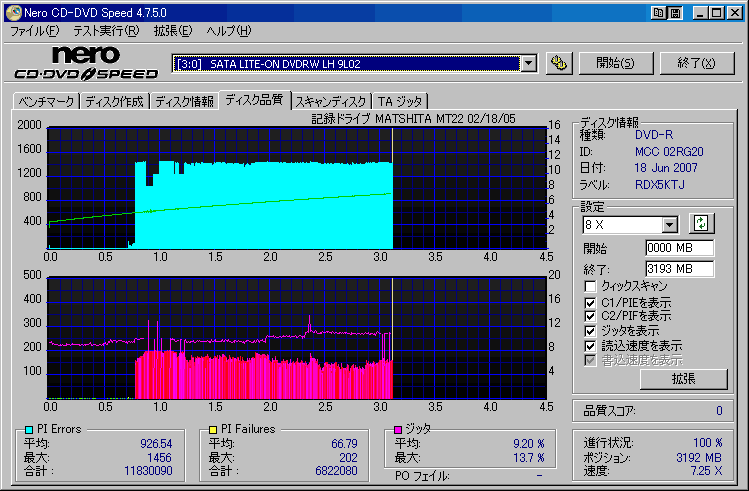The image size is (749, 491).
Task: Click the drive options icon beside drive selector
Action: [559, 63]
